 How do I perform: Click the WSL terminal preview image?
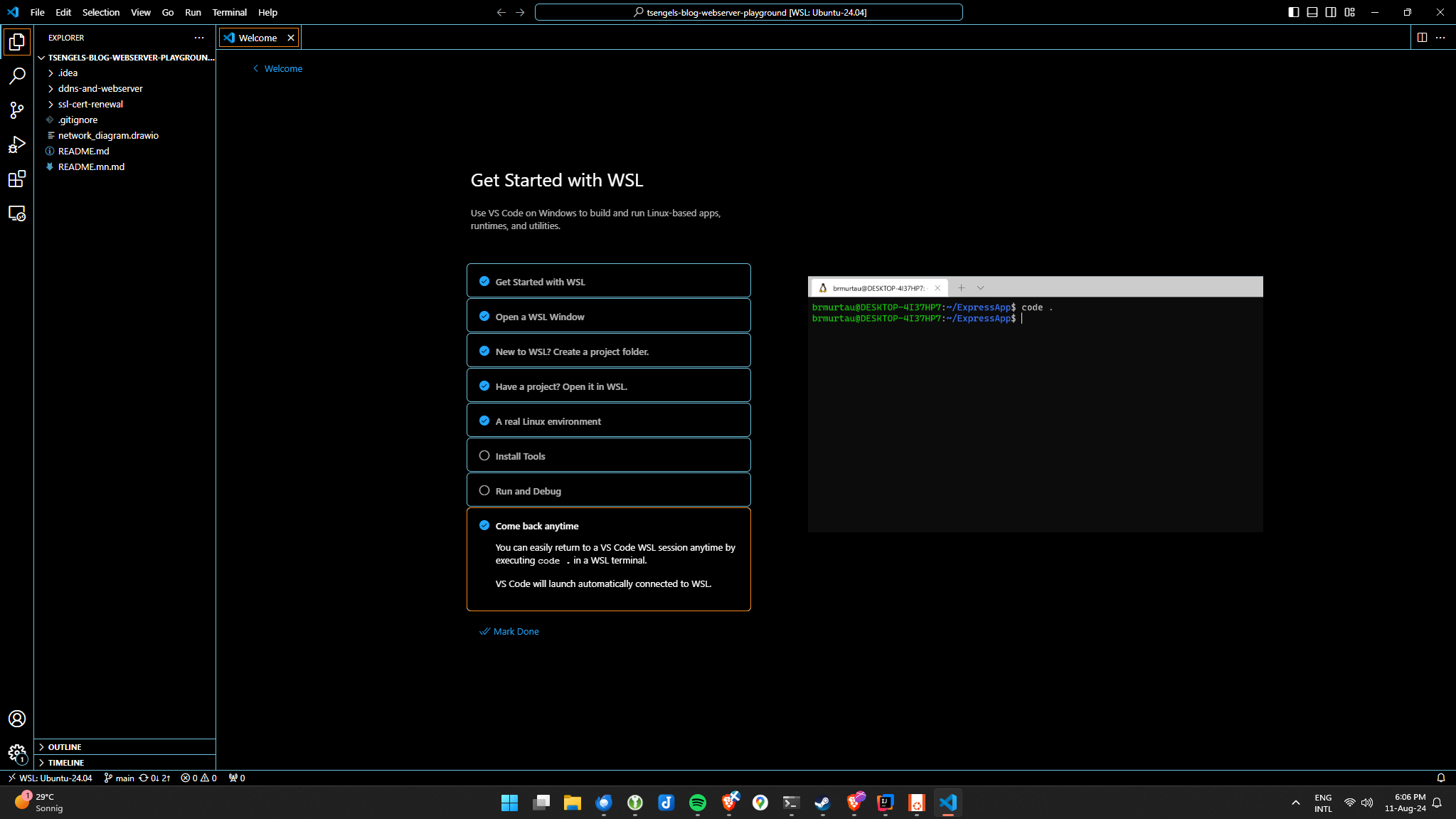point(1036,404)
